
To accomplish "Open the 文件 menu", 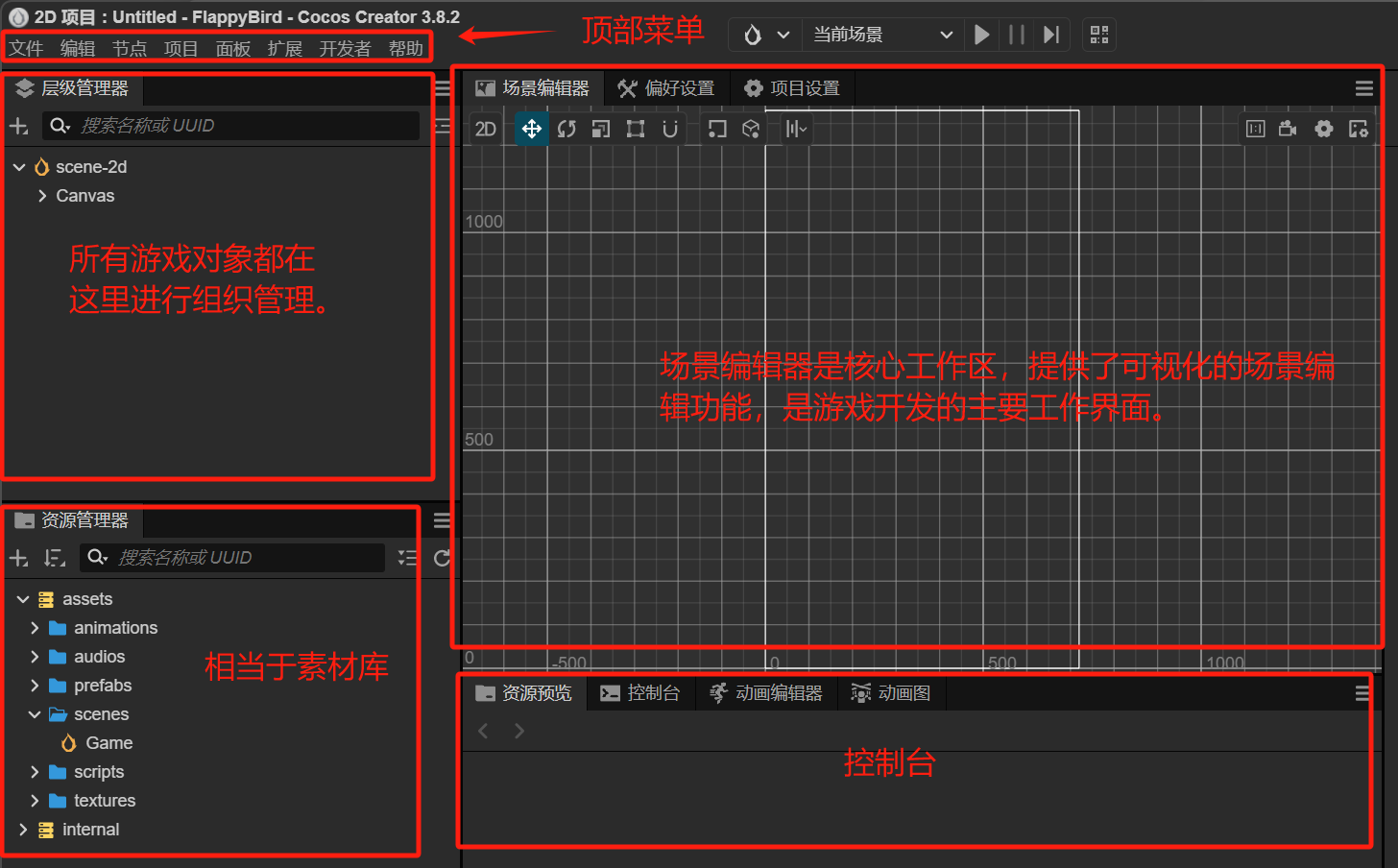I will point(26,49).
